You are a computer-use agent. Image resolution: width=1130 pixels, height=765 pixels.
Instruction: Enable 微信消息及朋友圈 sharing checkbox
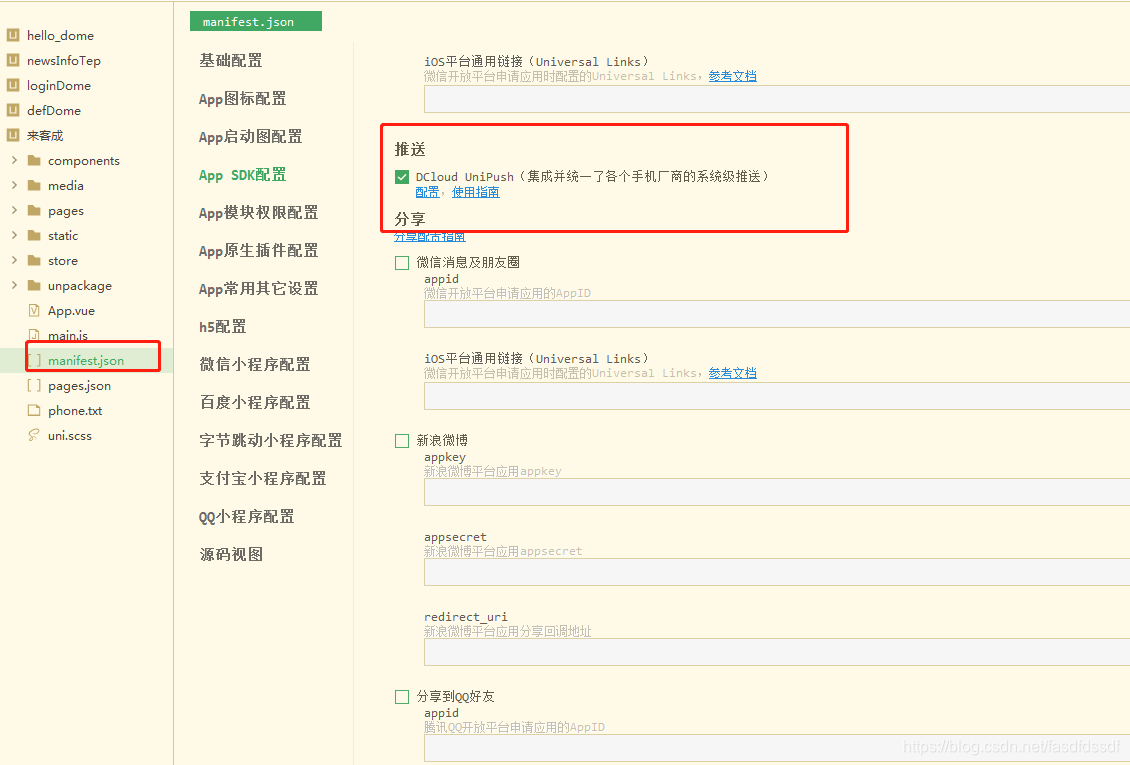[x=402, y=263]
